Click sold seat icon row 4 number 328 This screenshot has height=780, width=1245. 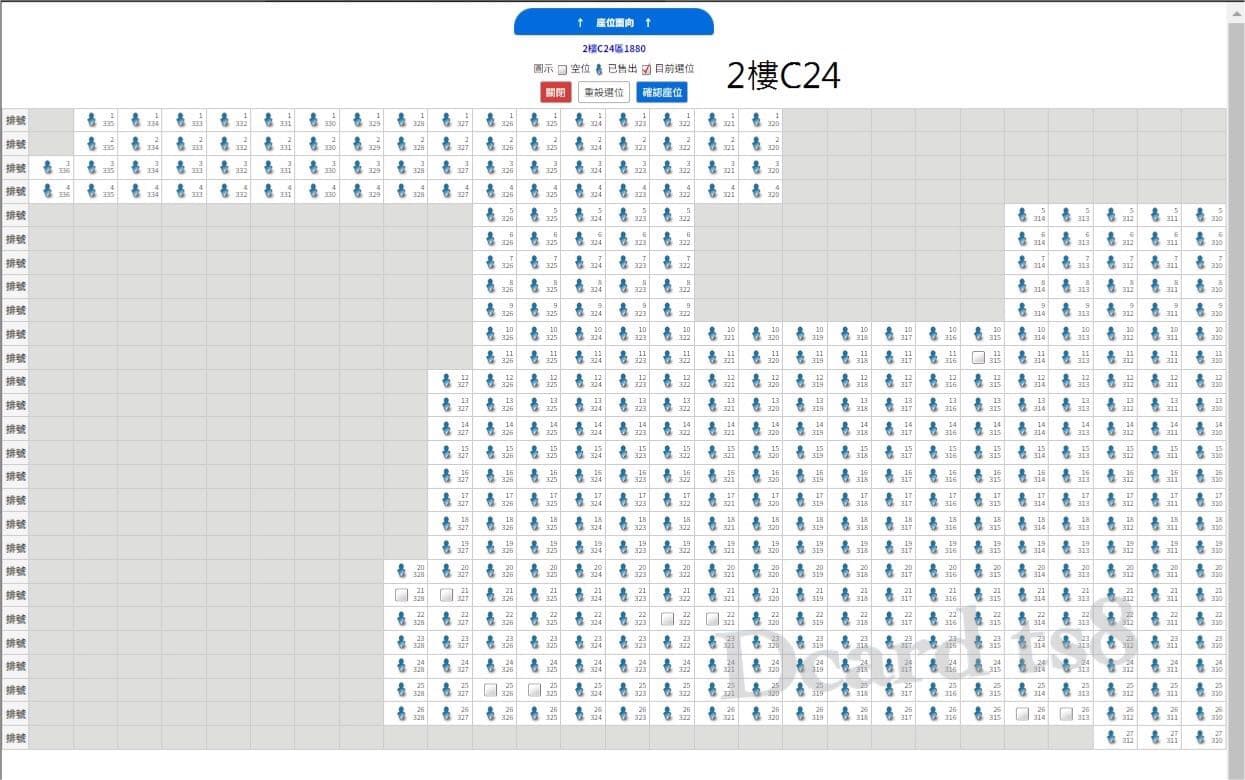[x=402, y=191]
